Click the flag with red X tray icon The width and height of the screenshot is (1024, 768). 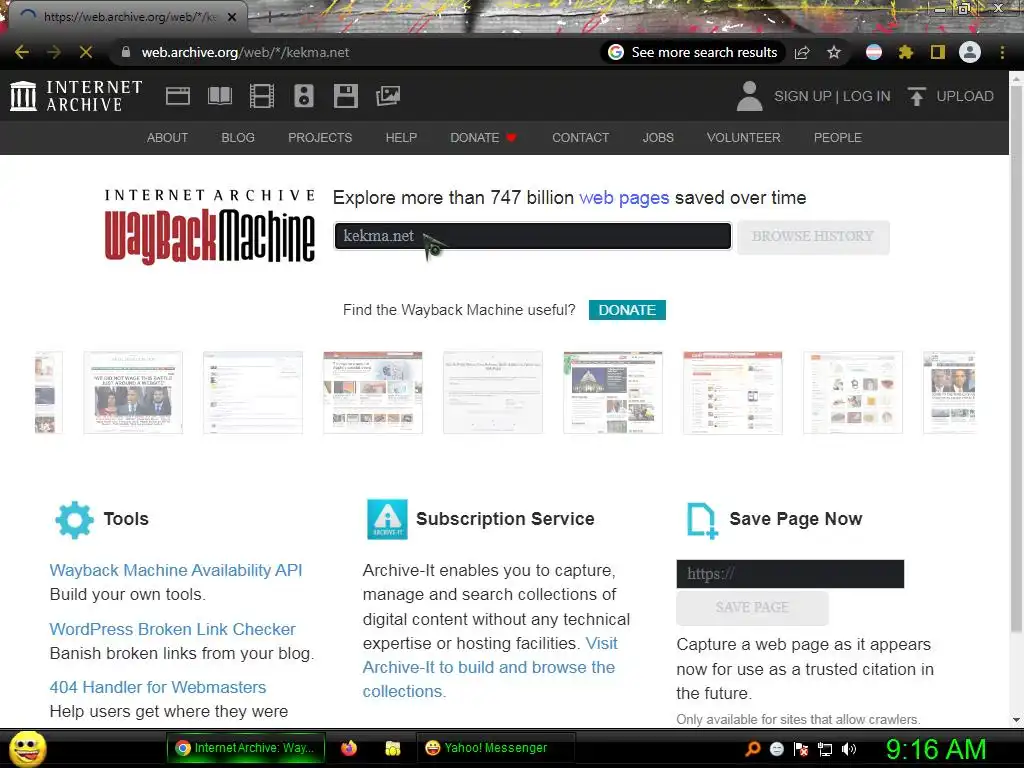801,749
